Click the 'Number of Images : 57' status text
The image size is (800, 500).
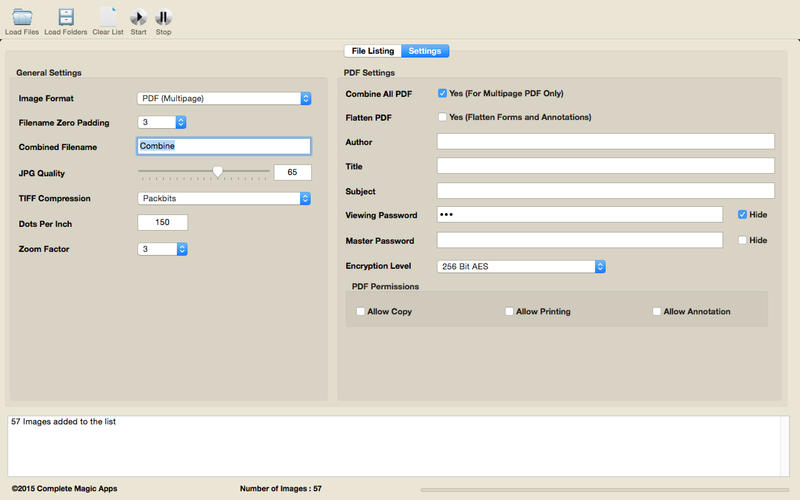pyautogui.click(x=281, y=488)
